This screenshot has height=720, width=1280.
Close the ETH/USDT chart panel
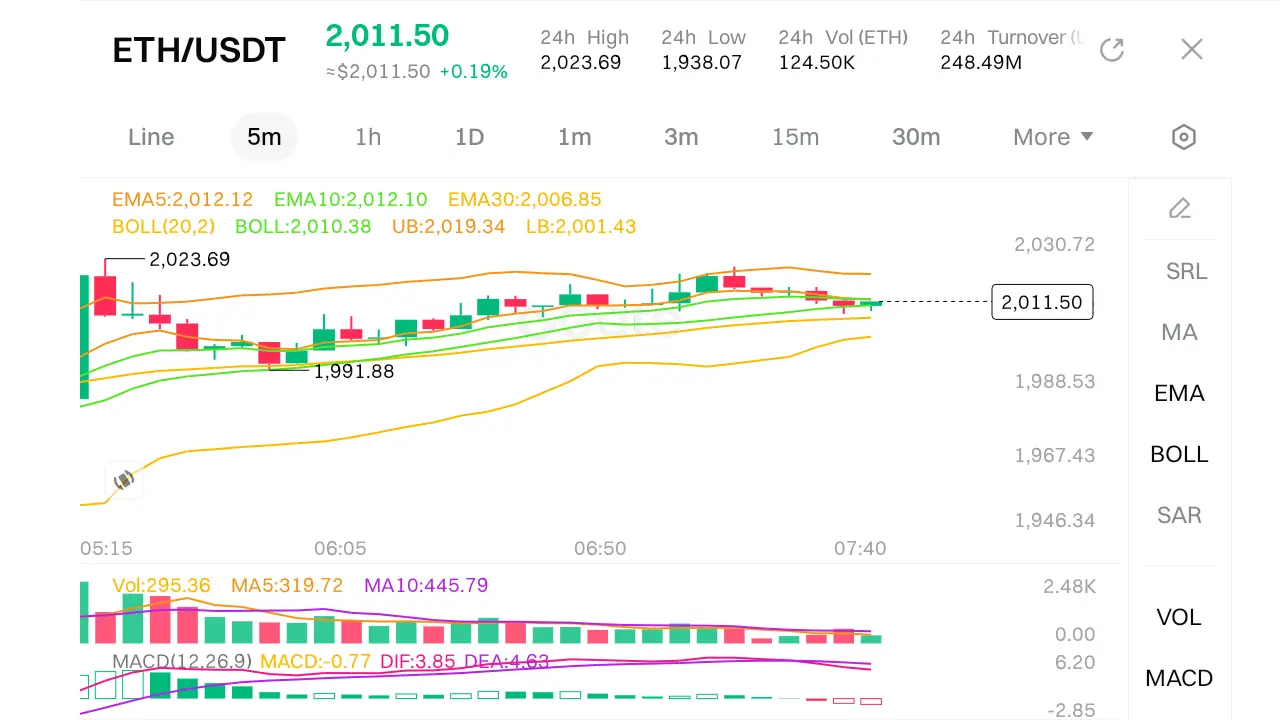point(1191,49)
